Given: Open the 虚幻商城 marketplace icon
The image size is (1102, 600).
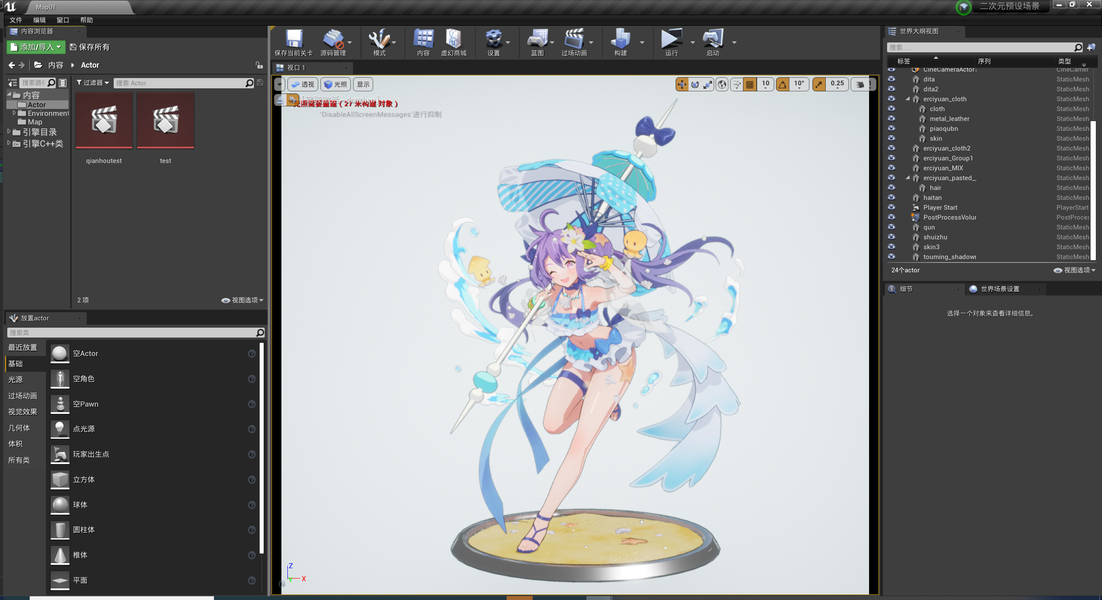Looking at the screenshot, I should pyautogui.click(x=453, y=38).
